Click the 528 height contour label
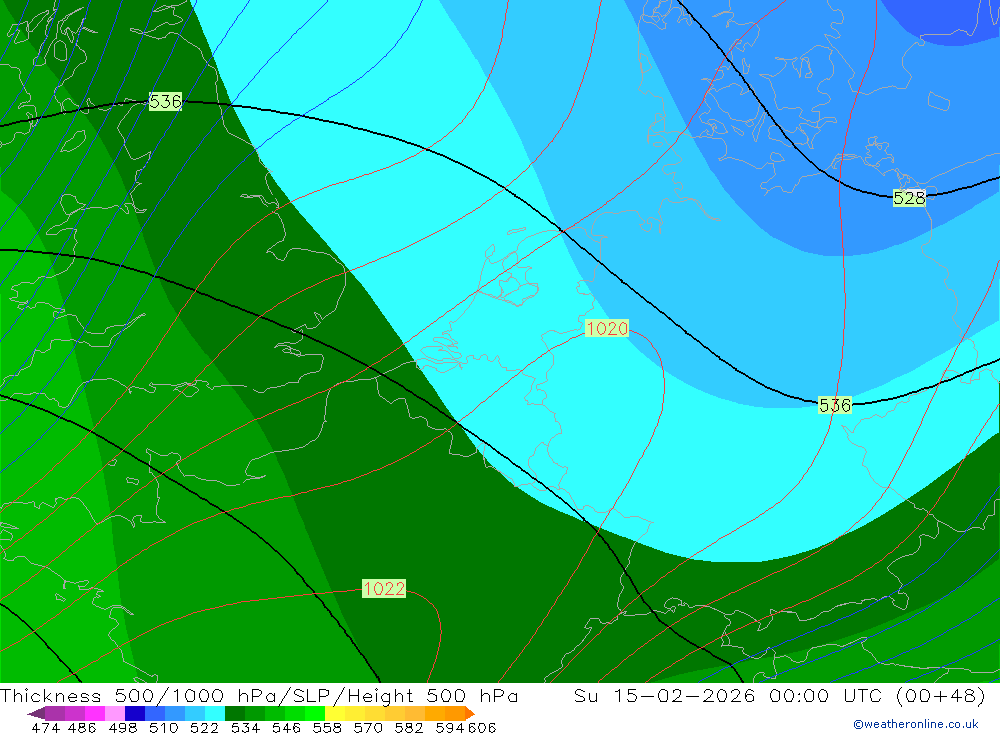 tap(909, 198)
